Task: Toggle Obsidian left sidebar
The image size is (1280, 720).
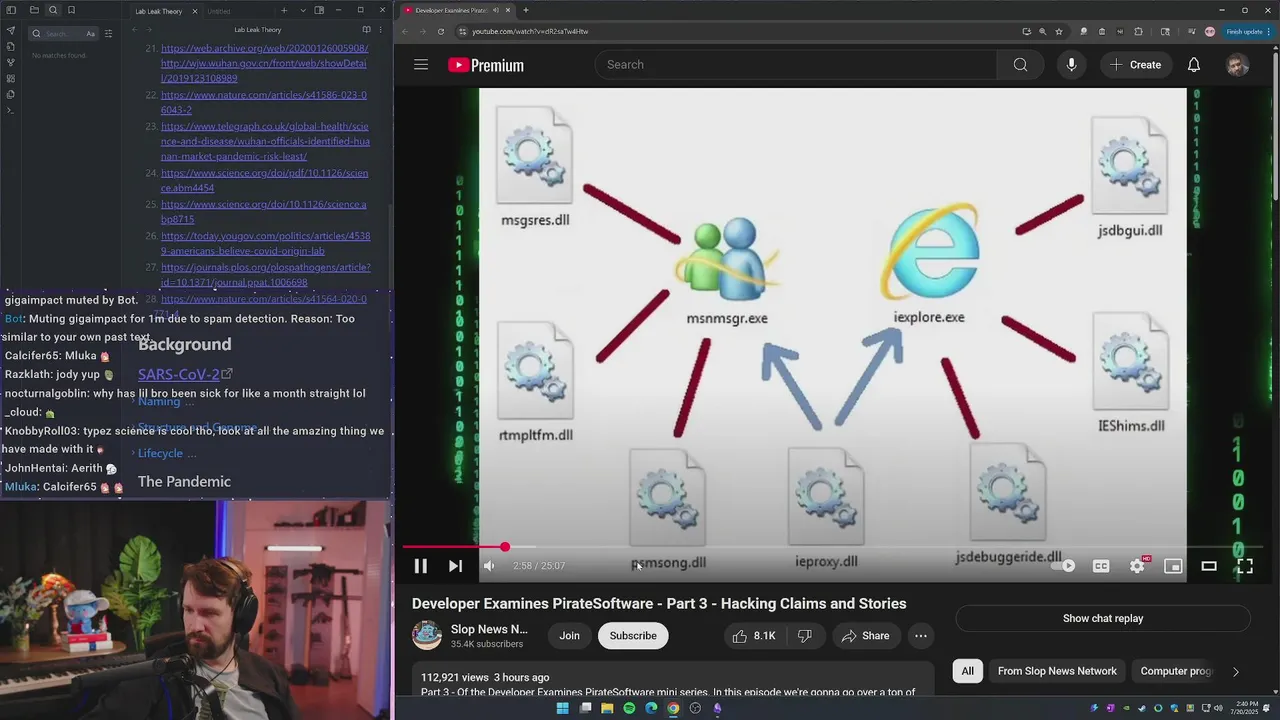Action: click(12, 10)
